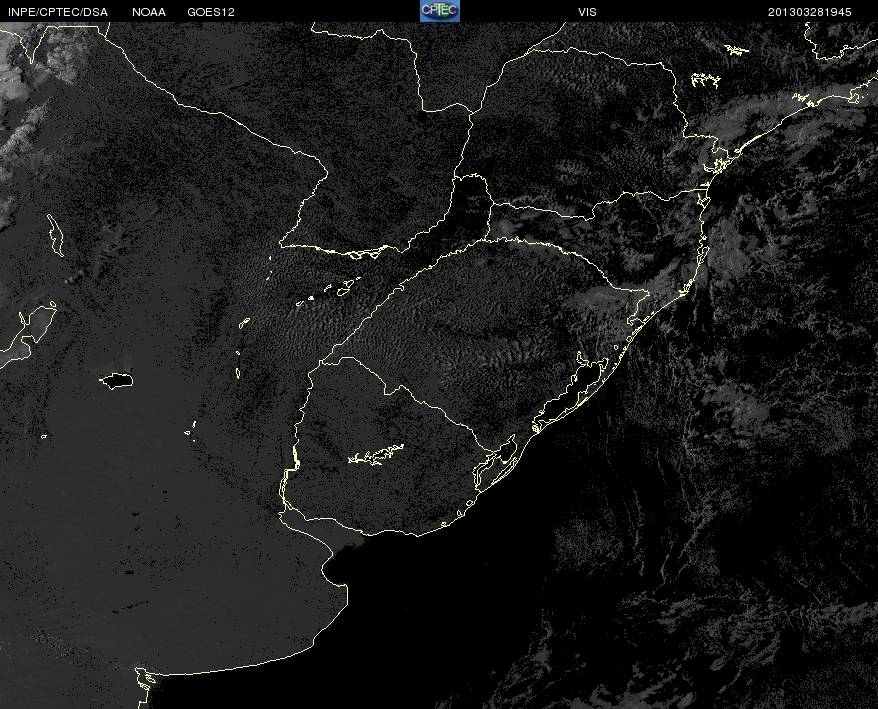Click the CPTEC logo in header

click(x=440, y=11)
